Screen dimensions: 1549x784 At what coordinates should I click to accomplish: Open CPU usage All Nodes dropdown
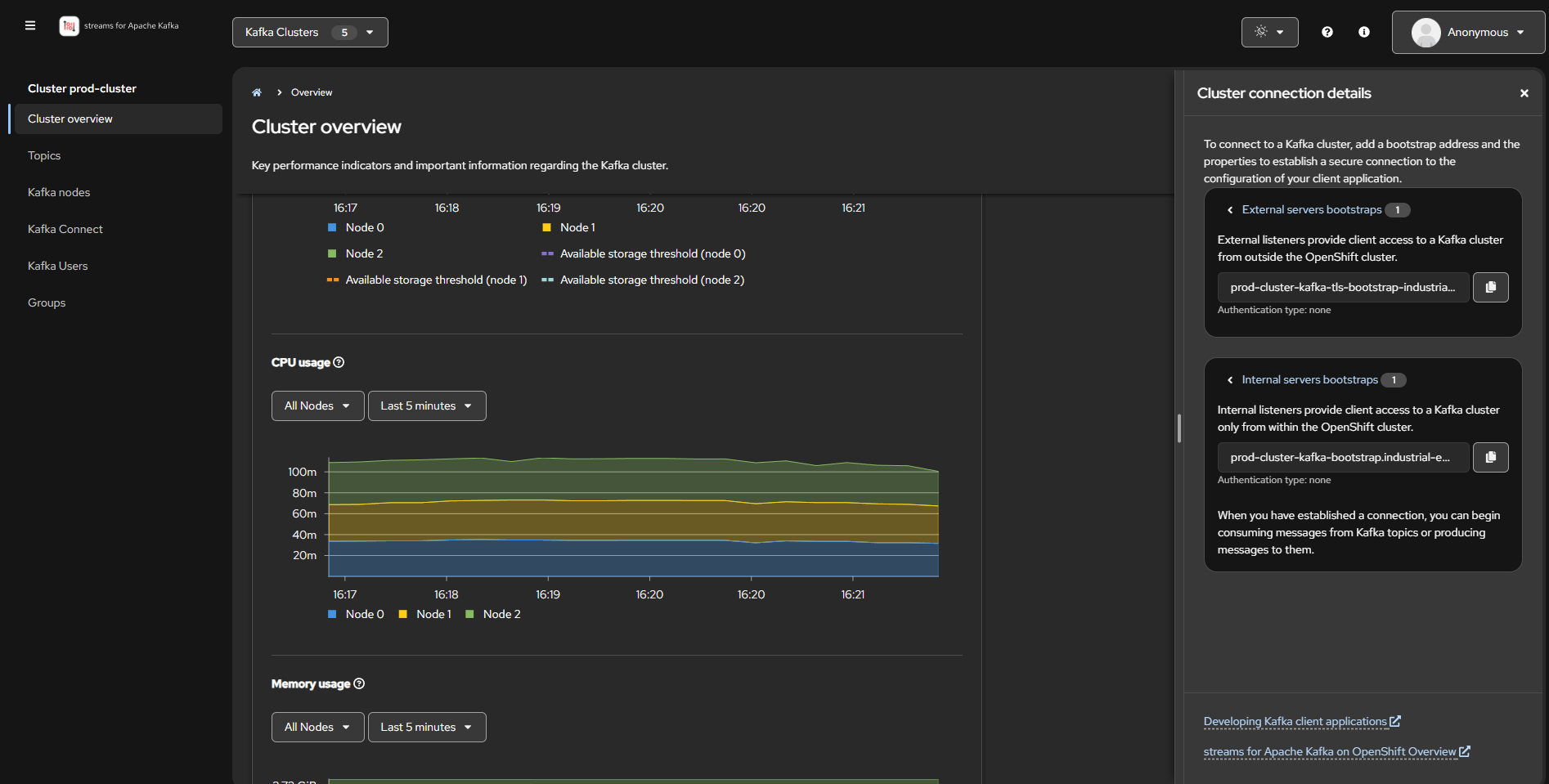click(317, 405)
